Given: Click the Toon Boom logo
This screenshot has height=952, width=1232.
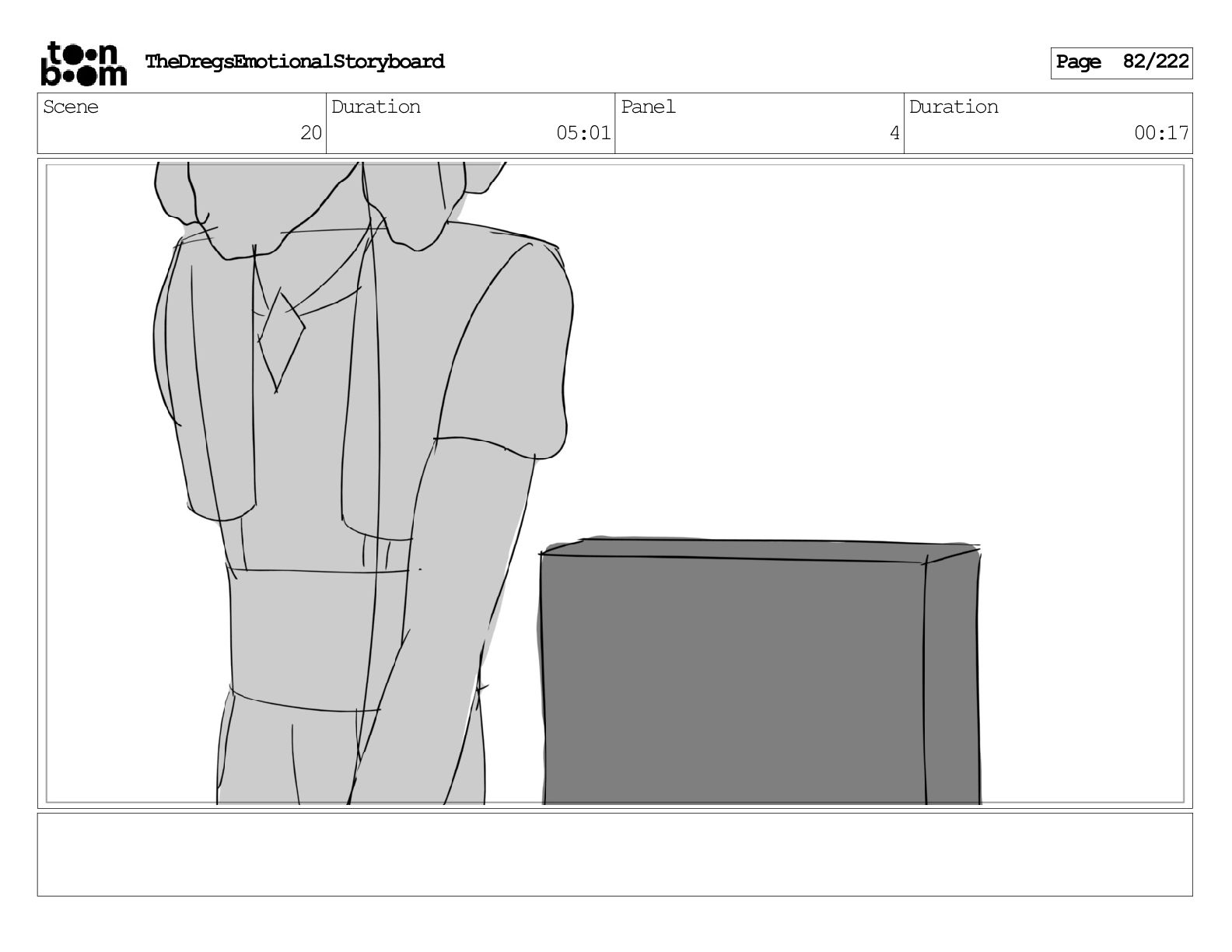Looking at the screenshot, I should (x=83, y=63).
